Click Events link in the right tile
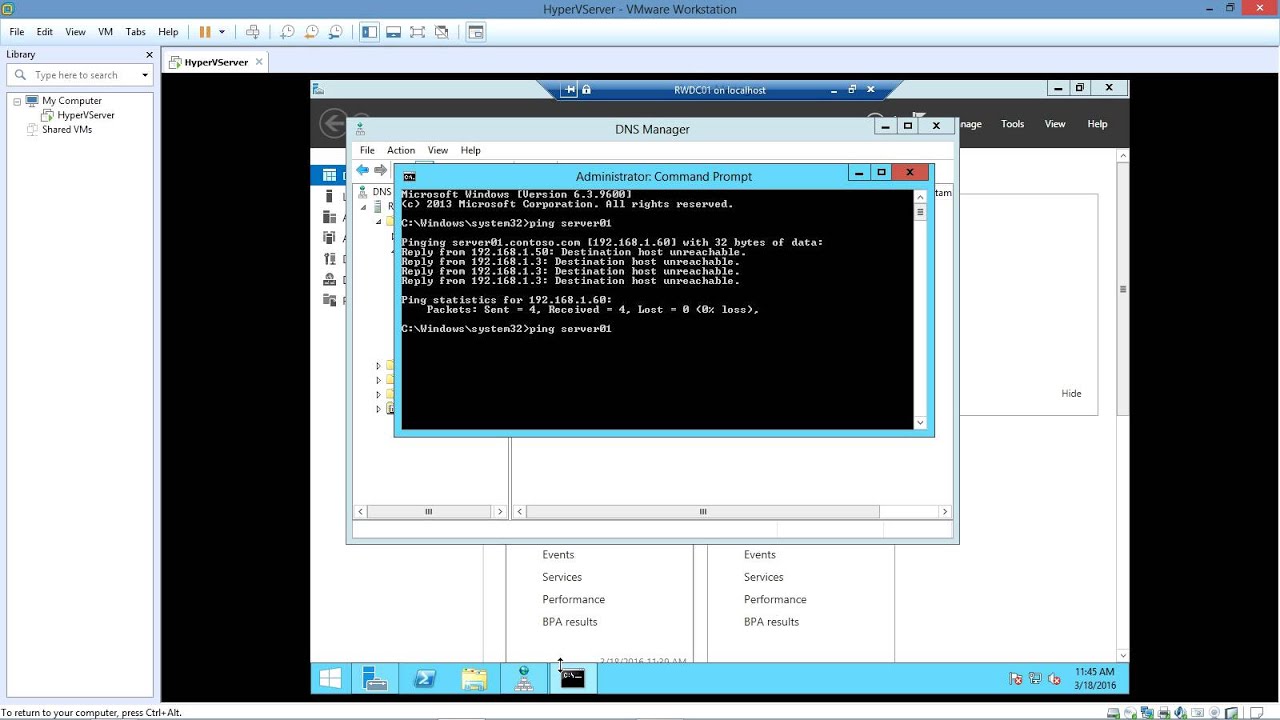The width and height of the screenshot is (1280, 720). (x=760, y=554)
